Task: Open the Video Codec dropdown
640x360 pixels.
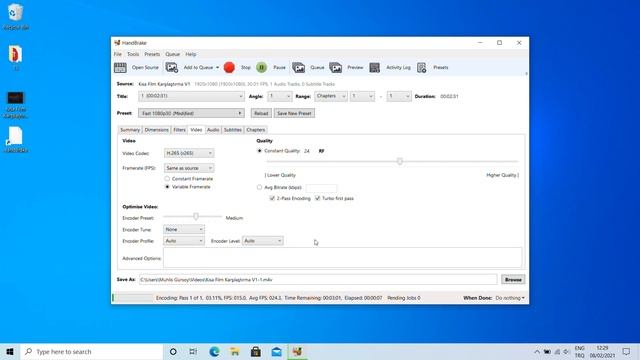Action: click(189, 153)
